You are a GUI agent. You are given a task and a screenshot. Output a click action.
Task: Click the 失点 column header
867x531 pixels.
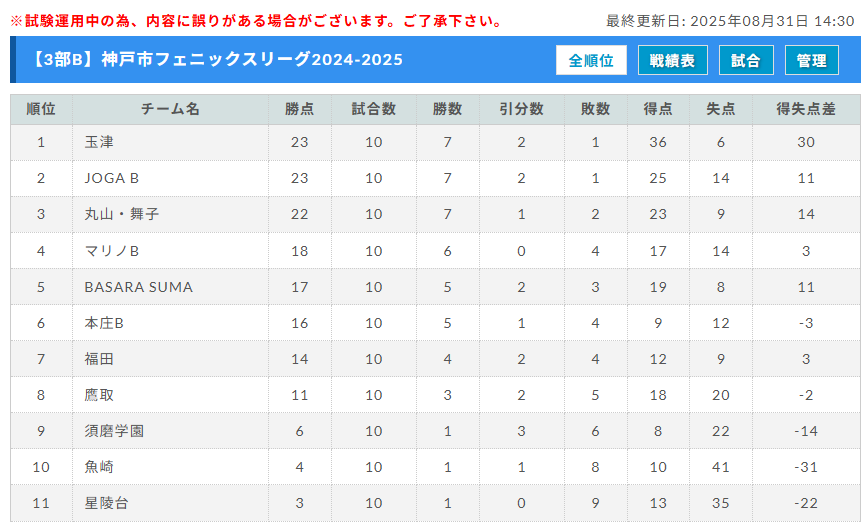pos(720,109)
